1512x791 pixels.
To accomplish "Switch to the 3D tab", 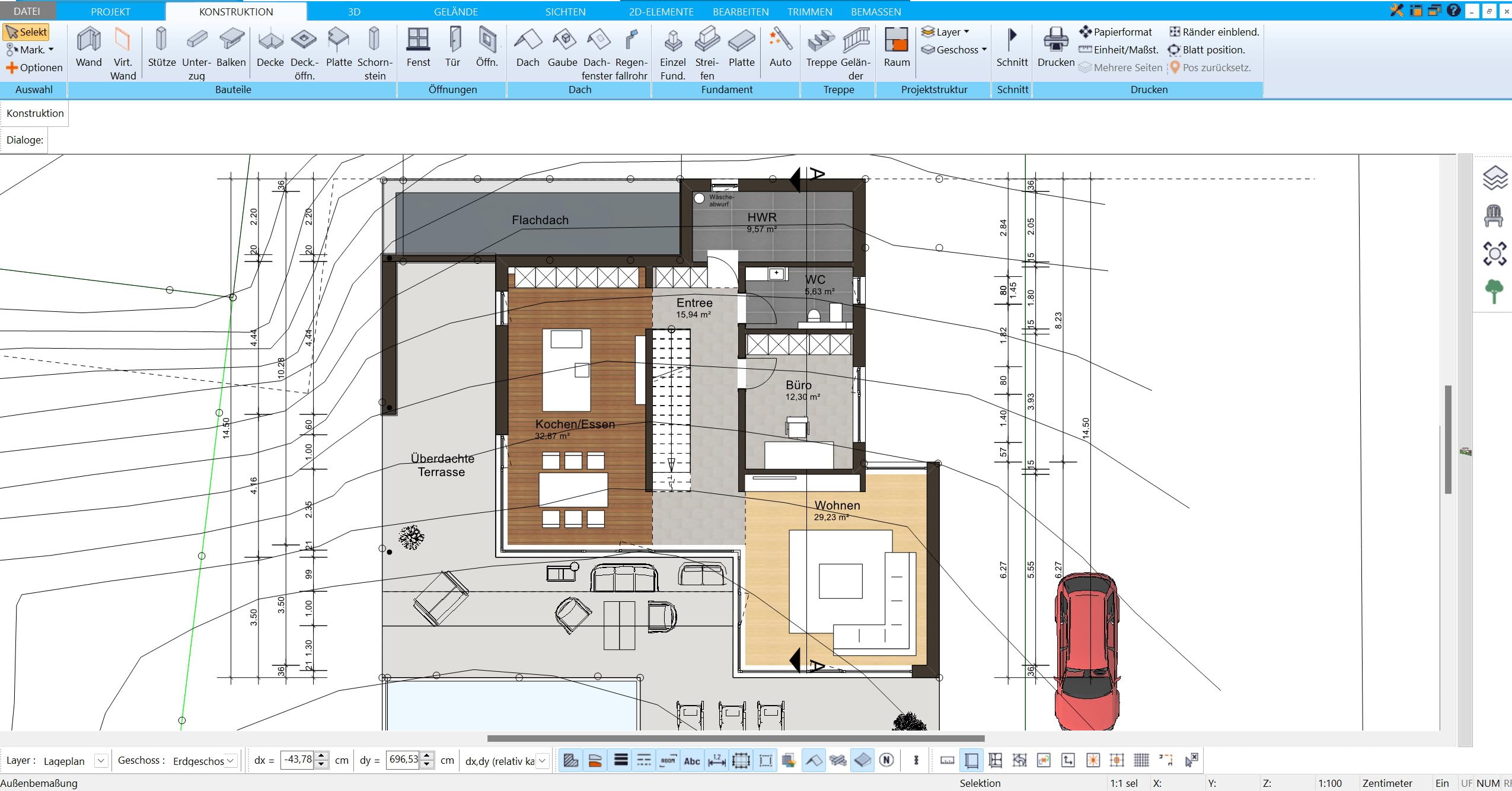I will [354, 12].
